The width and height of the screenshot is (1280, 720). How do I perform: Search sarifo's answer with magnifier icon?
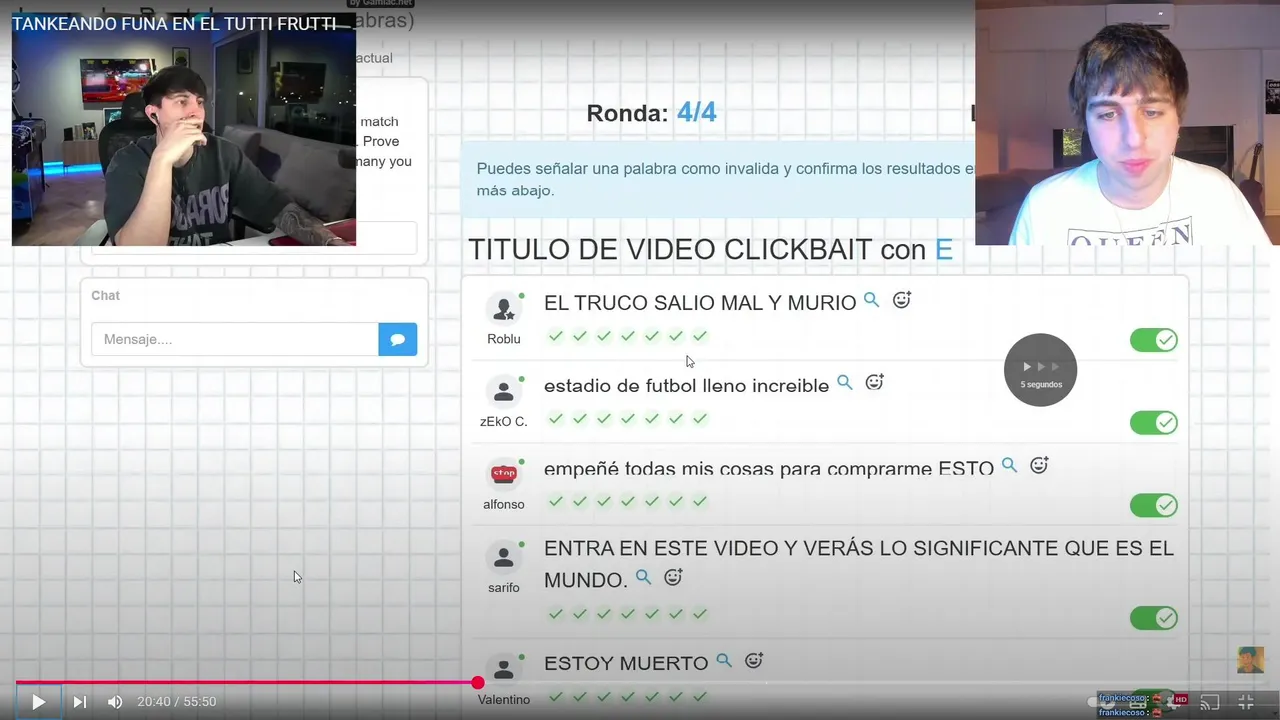[x=643, y=577]
